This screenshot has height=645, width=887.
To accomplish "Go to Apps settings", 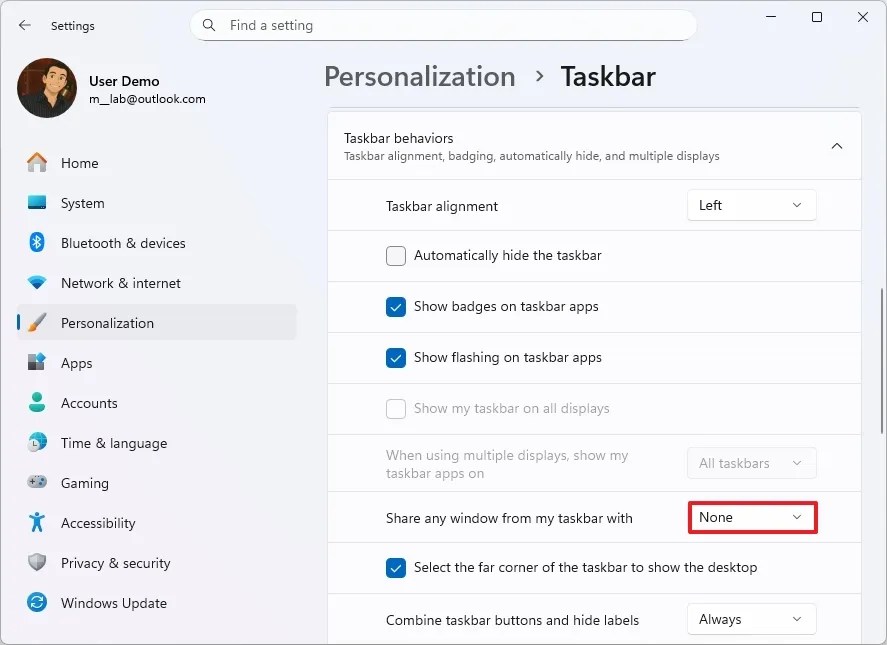I will (76, 363).
